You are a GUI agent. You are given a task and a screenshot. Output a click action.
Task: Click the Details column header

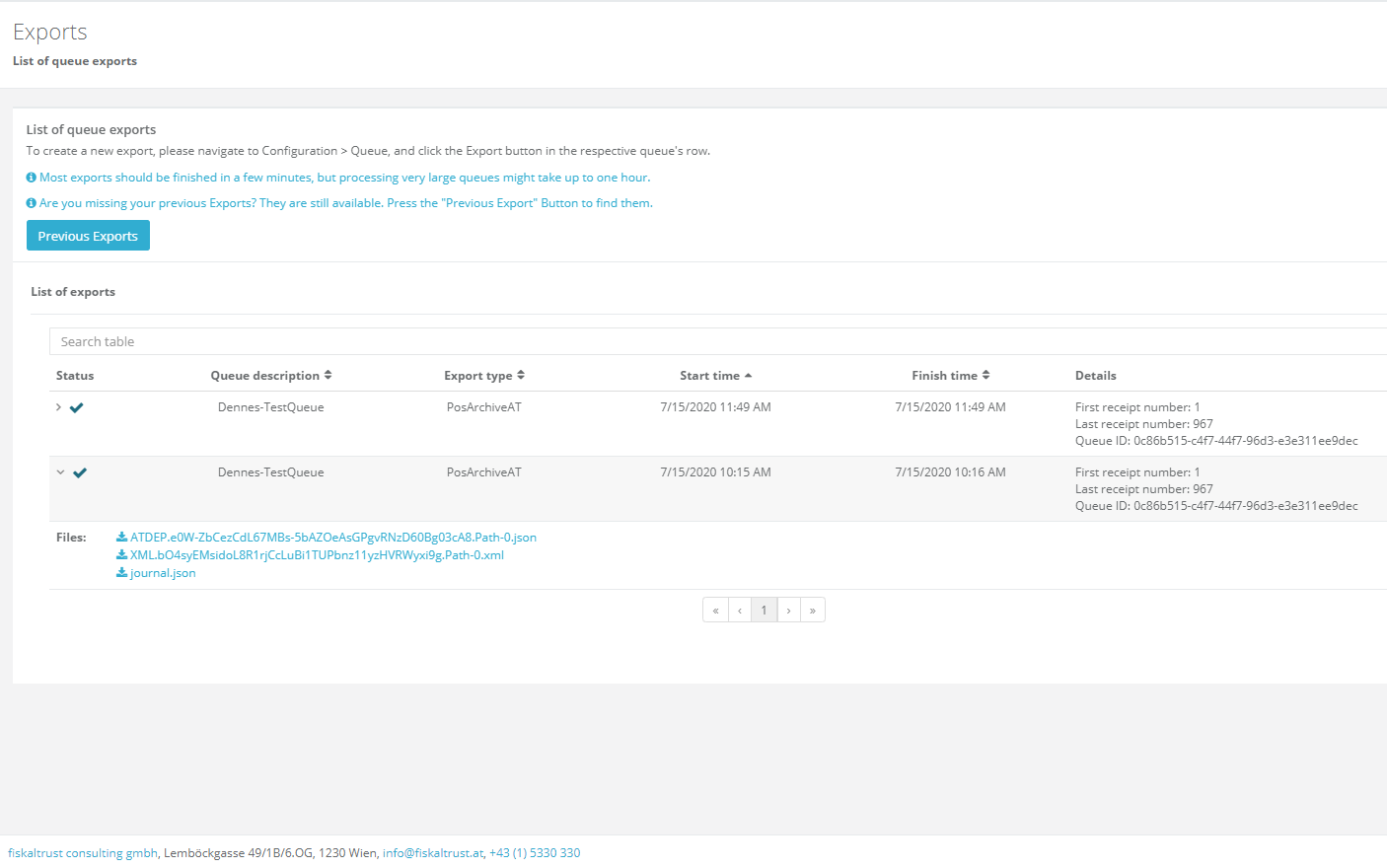pos(1096,376)
